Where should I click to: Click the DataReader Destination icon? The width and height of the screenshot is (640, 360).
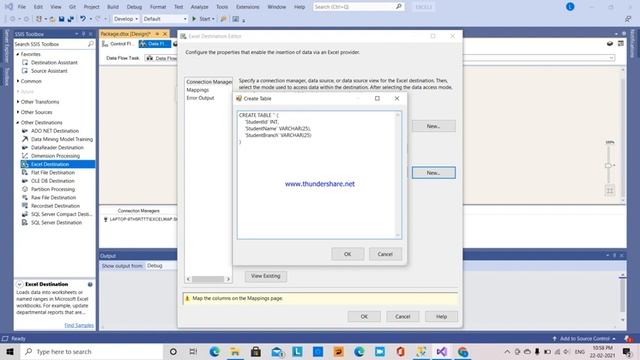pos(25,148)
